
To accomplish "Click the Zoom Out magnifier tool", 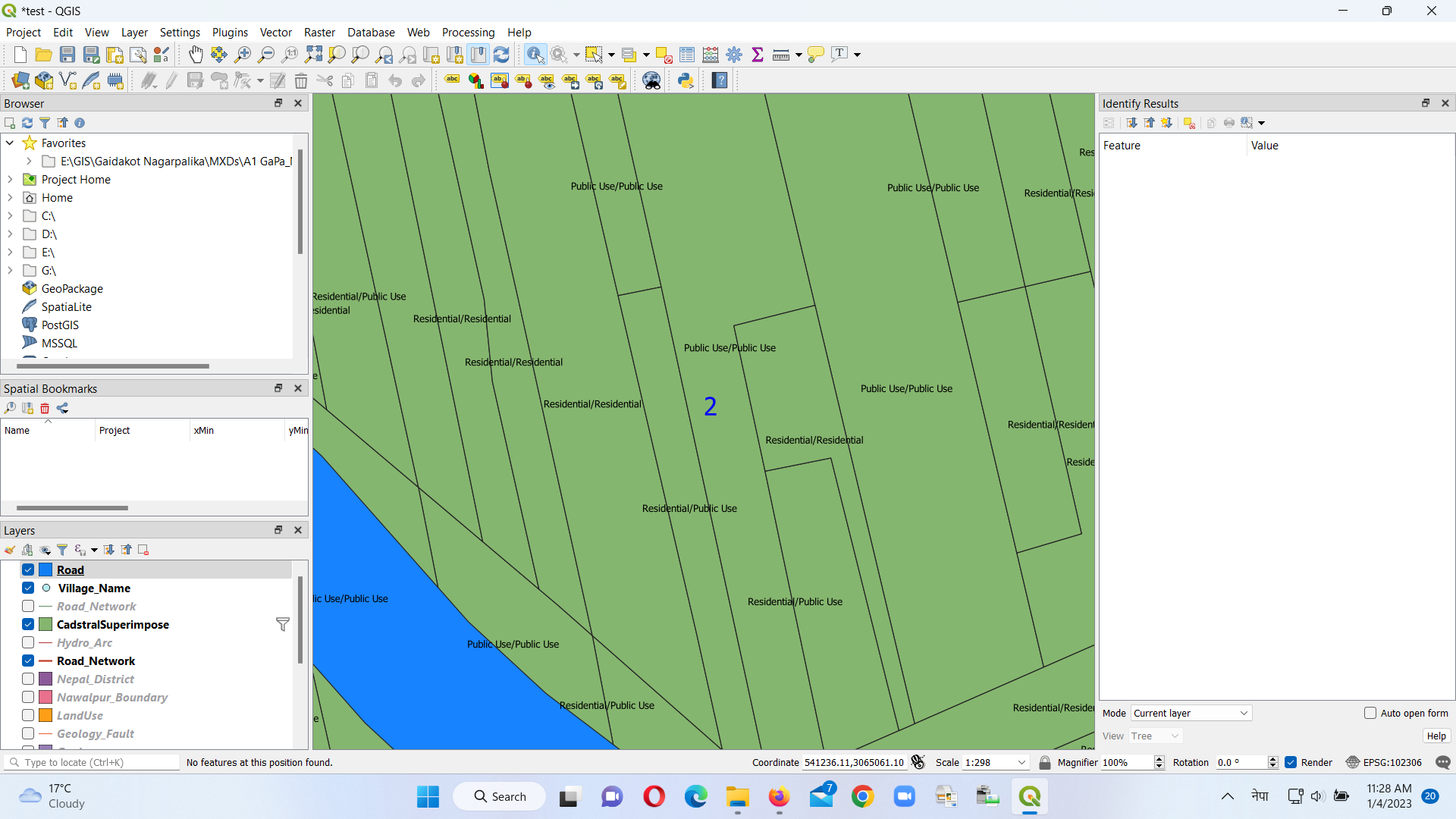I will (266, 55).
